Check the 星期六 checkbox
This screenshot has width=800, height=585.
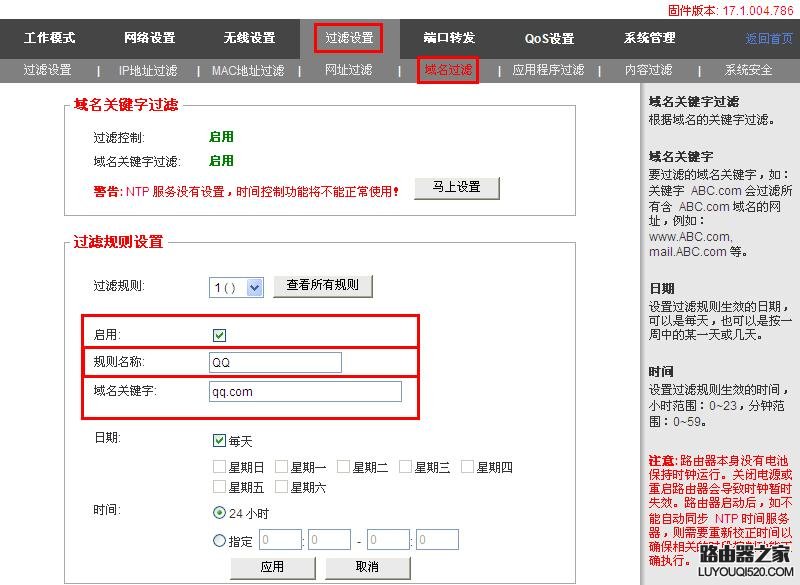pos(281,487)
